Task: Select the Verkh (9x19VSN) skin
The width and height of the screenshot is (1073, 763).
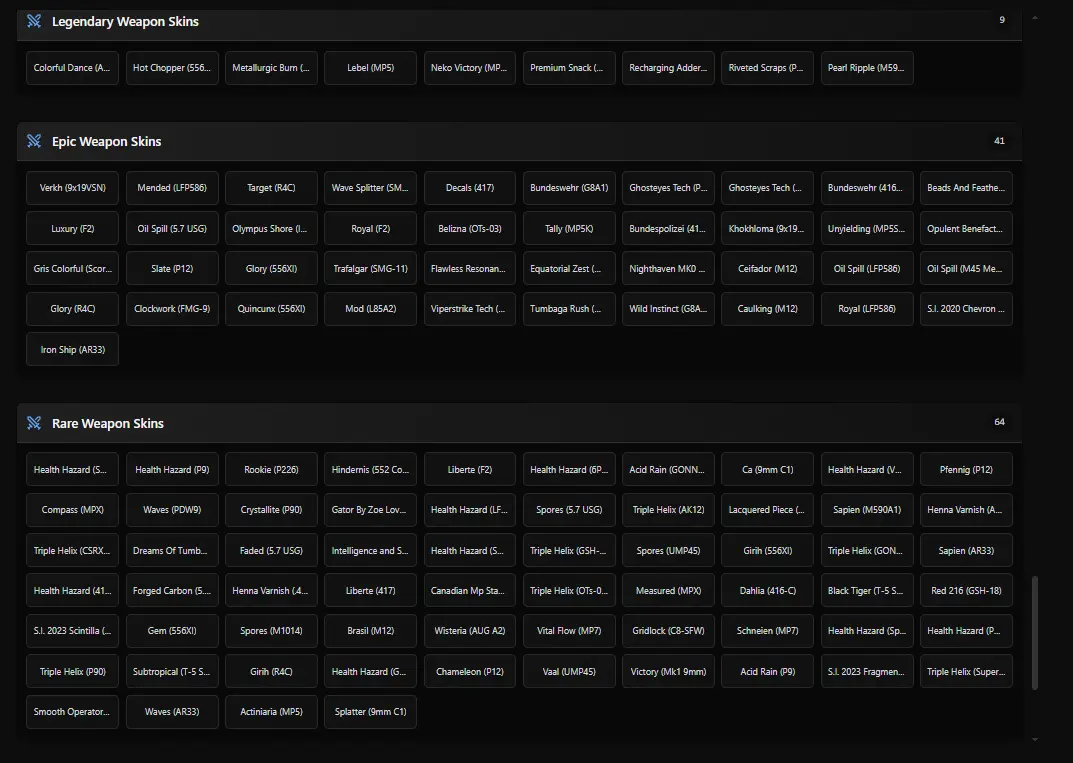Action: pyautogui.click(x=72, y=188)
